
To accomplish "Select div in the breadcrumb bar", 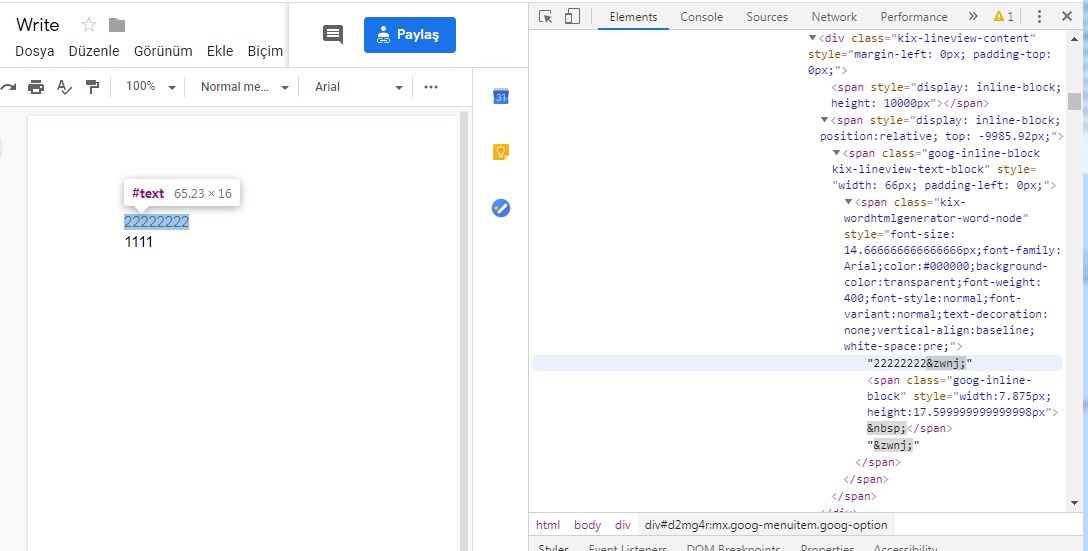I will point(622,525).
